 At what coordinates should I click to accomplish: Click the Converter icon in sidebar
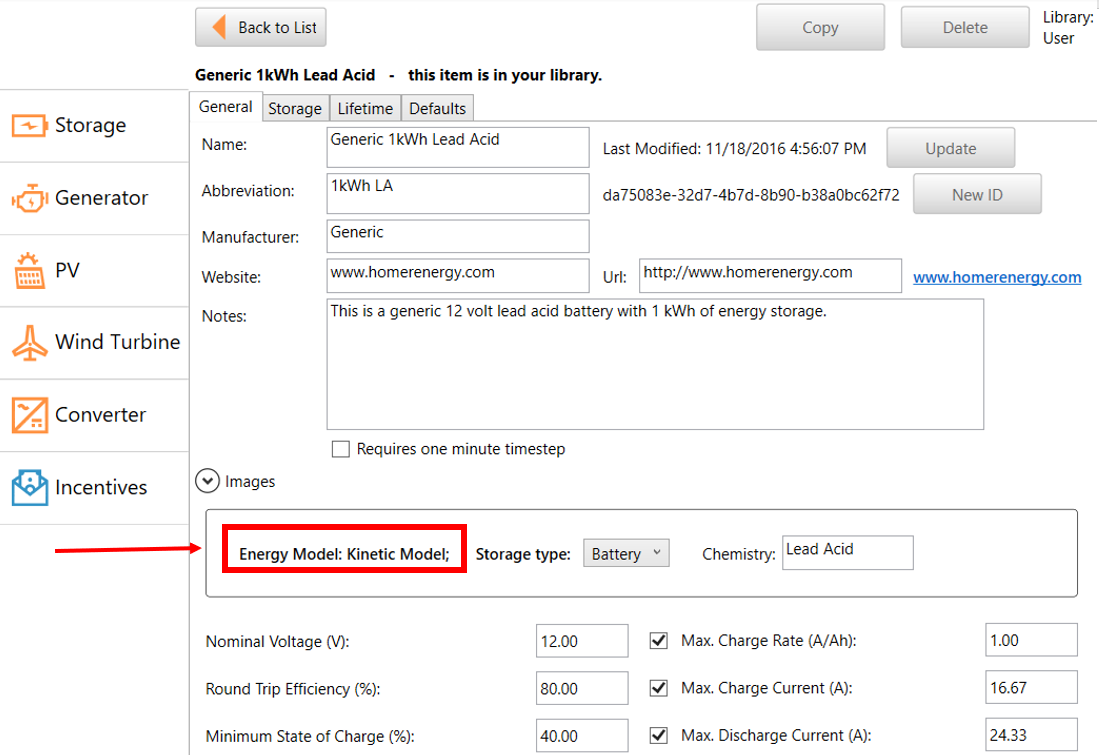tap(29, 415)
